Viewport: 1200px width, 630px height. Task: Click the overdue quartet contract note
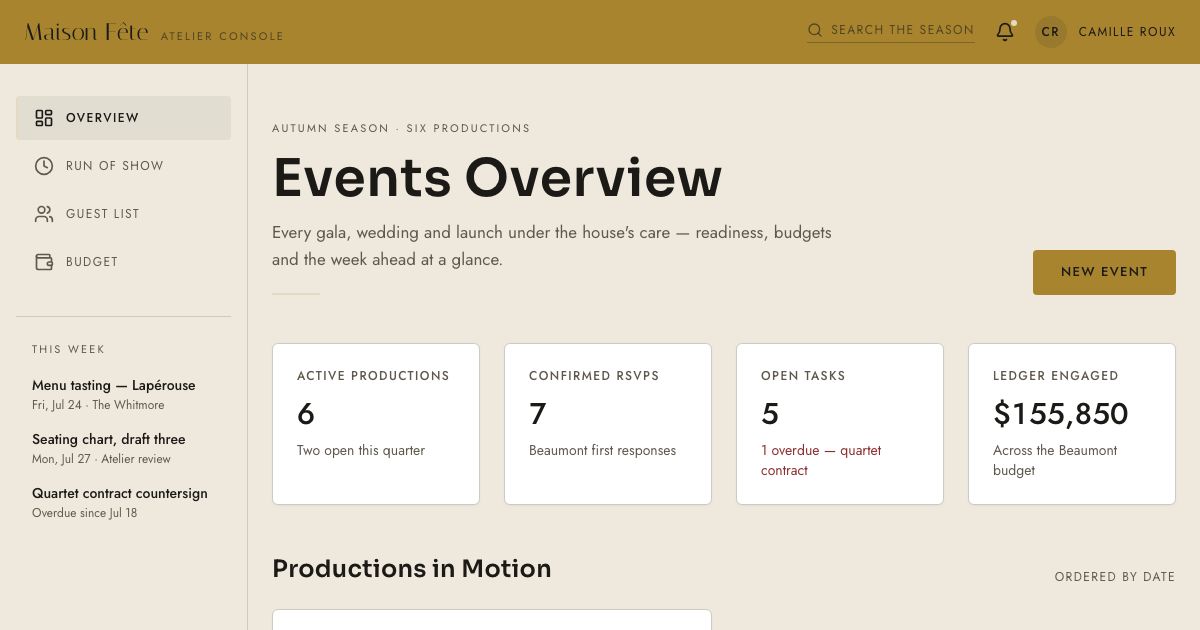(821, 460)
